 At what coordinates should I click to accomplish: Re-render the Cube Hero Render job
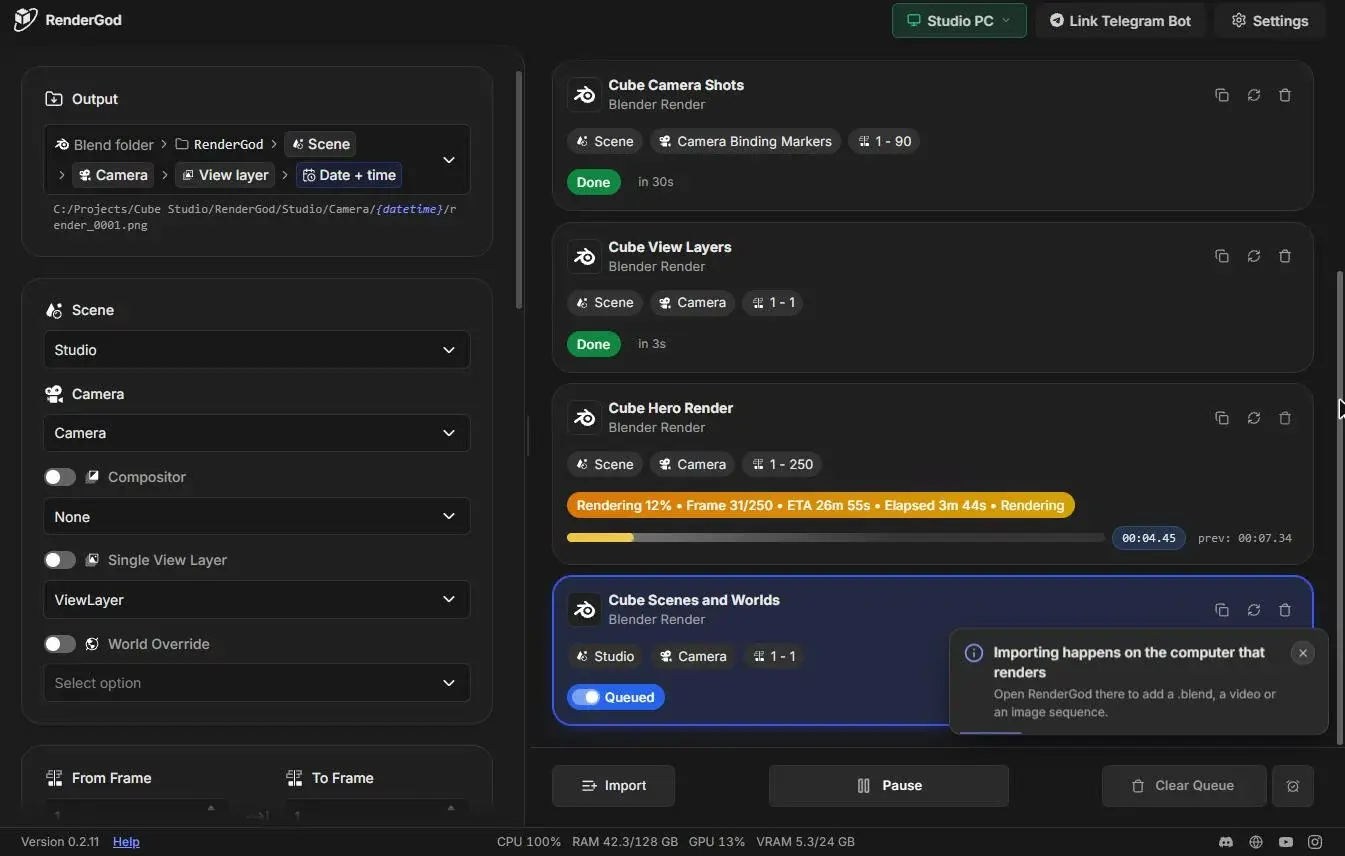pyautogui.click(x=1253, y=418)
